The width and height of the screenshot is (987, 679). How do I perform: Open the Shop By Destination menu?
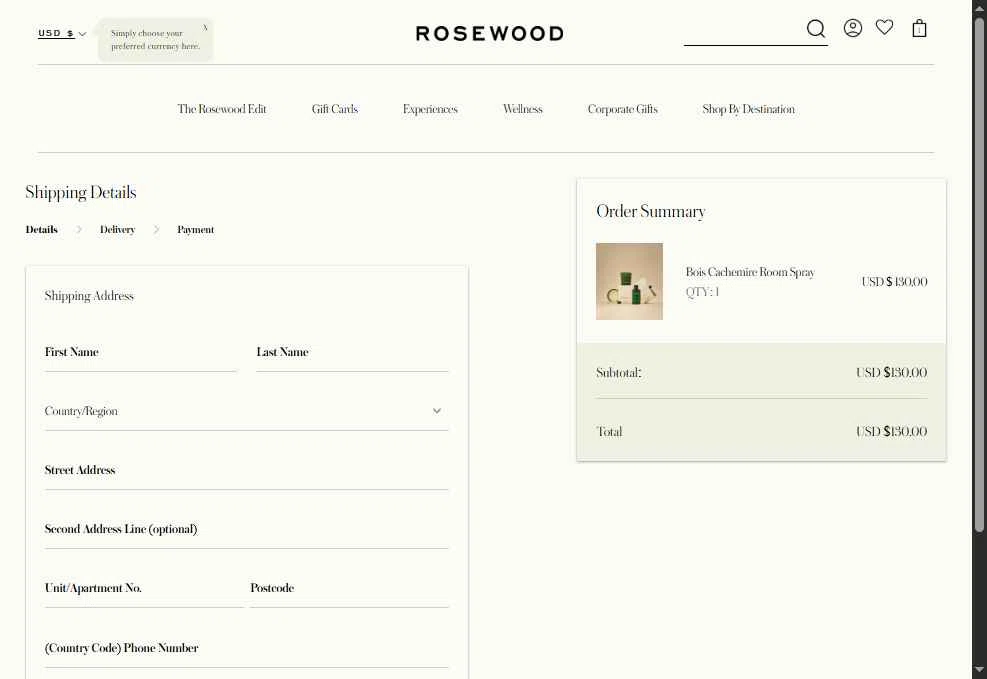tap(748, 109)
